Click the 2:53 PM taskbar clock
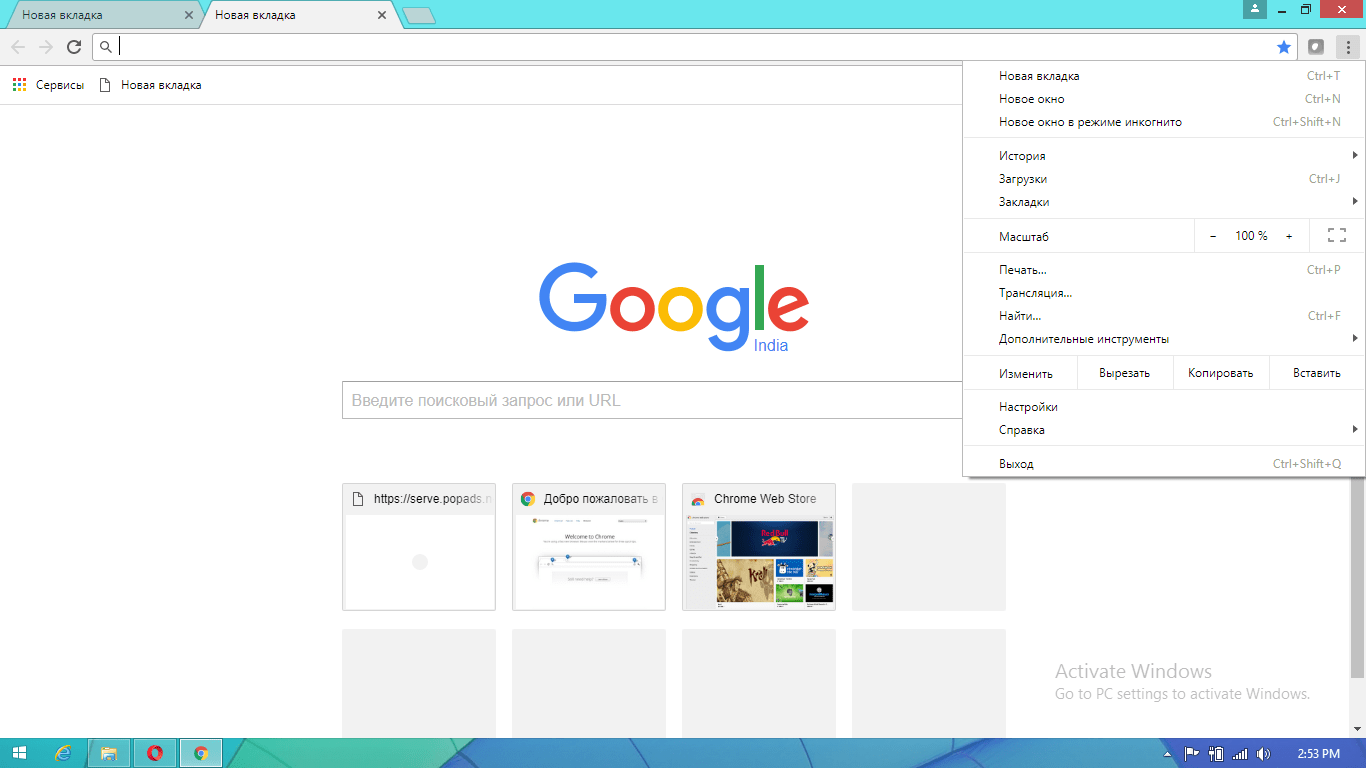This screenshot has height=768, width=1366. [x=1320, y=754]
